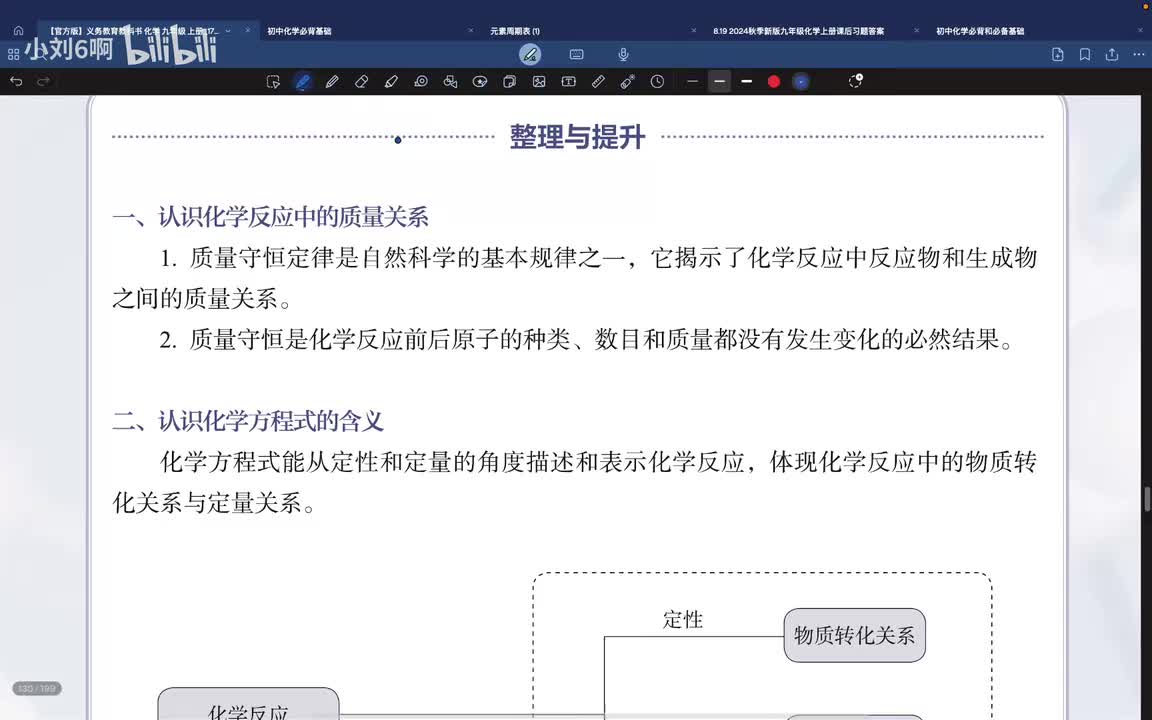Image resolution: width=1152 pixels, height=720 pixels.
Task: Select the ruler tool
Action: [x=598, y=82]
